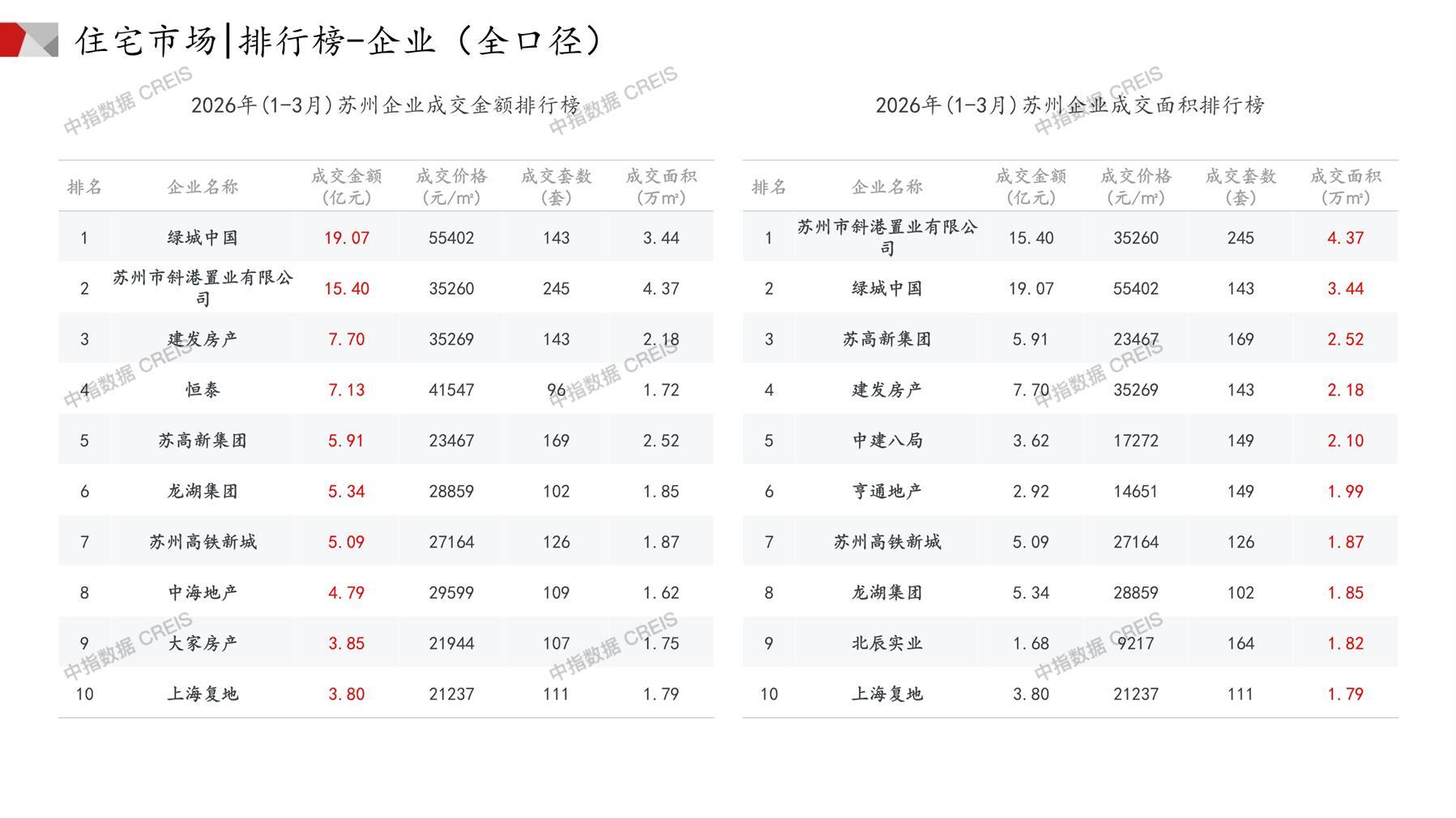The image size is (1456, 818).
Task: Select the 恒泰 company name cell
Action: click(203, 390)
